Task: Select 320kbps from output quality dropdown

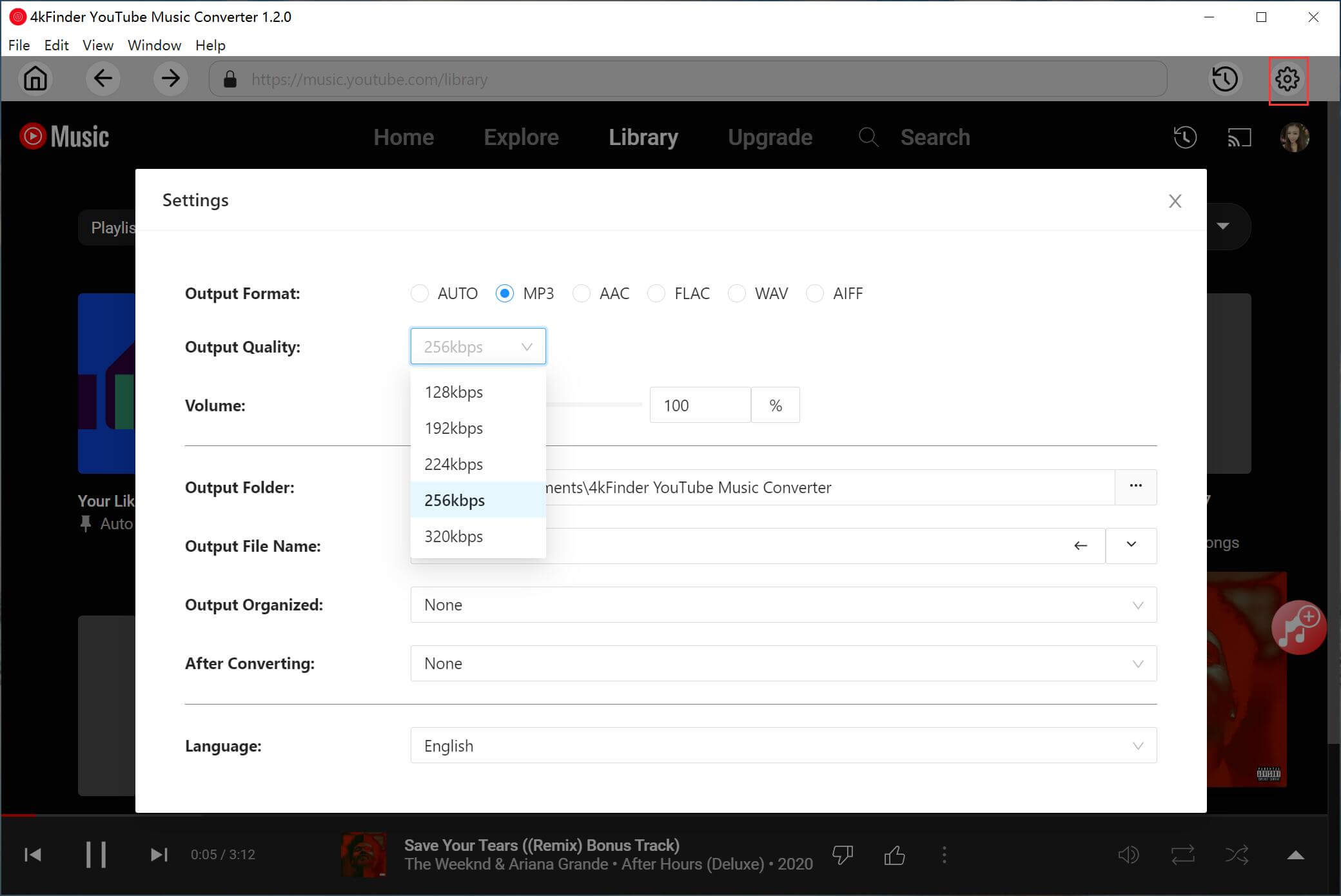Action: click(453, 536)
